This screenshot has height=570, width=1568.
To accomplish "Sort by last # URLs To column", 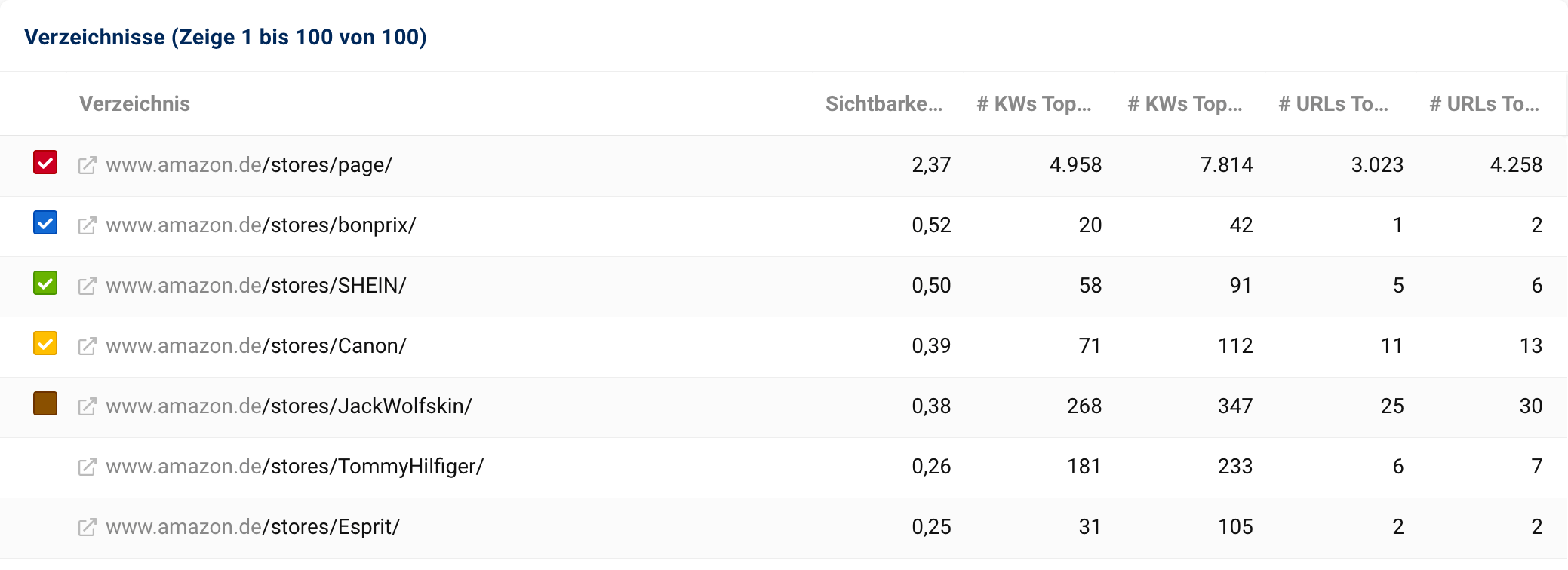I will coord(1484,104).
